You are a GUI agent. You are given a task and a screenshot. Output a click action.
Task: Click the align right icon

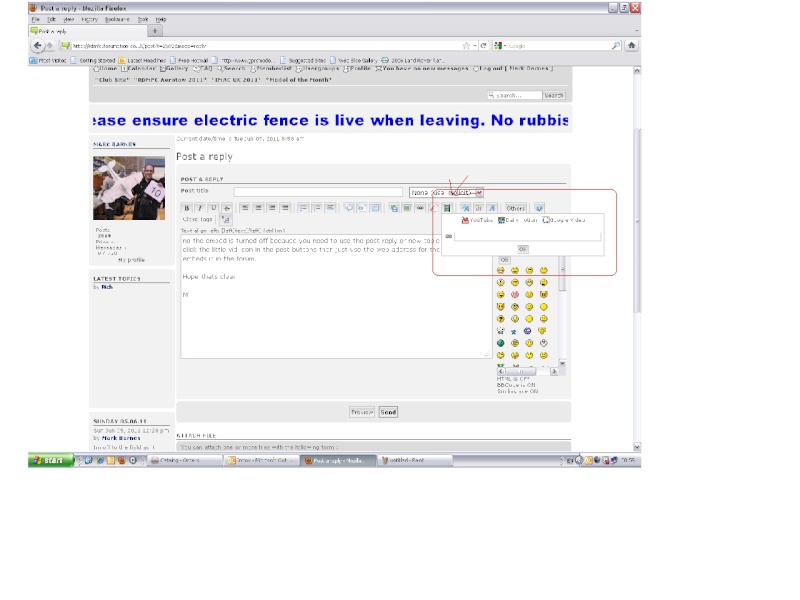(x=272, y=208)
